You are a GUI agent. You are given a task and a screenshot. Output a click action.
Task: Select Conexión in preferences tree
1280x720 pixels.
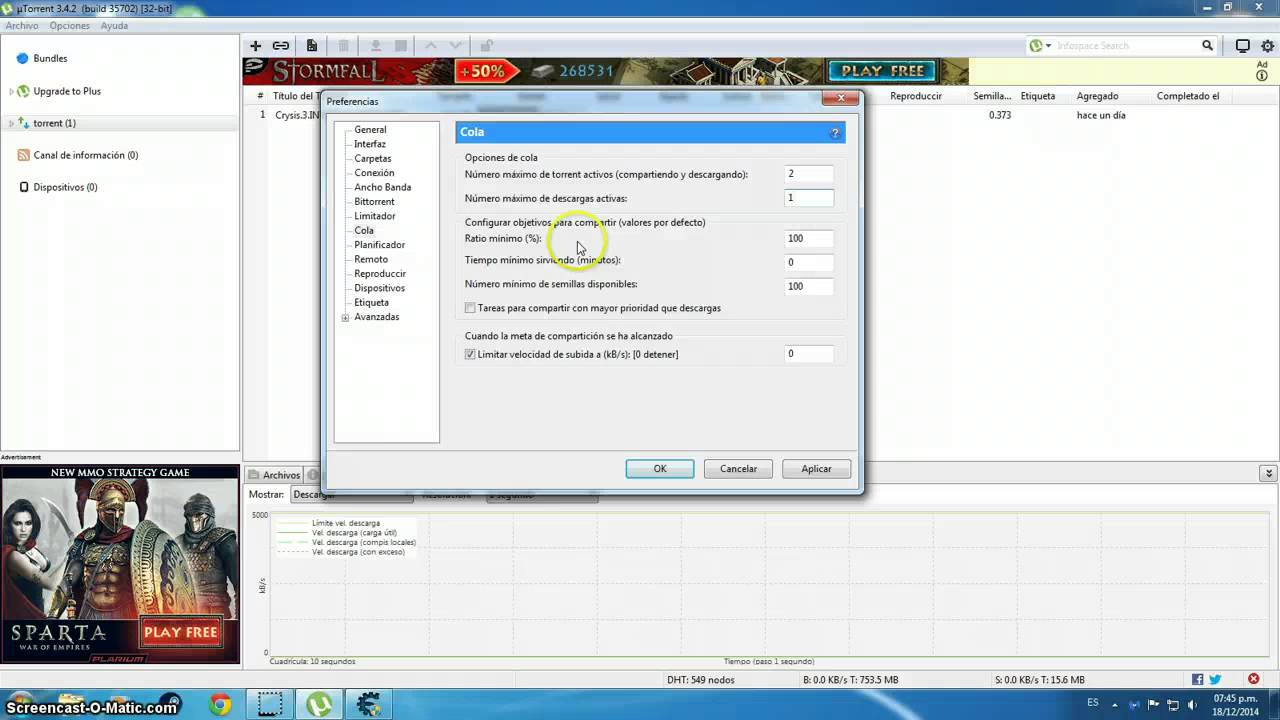(x=374, y=173)
